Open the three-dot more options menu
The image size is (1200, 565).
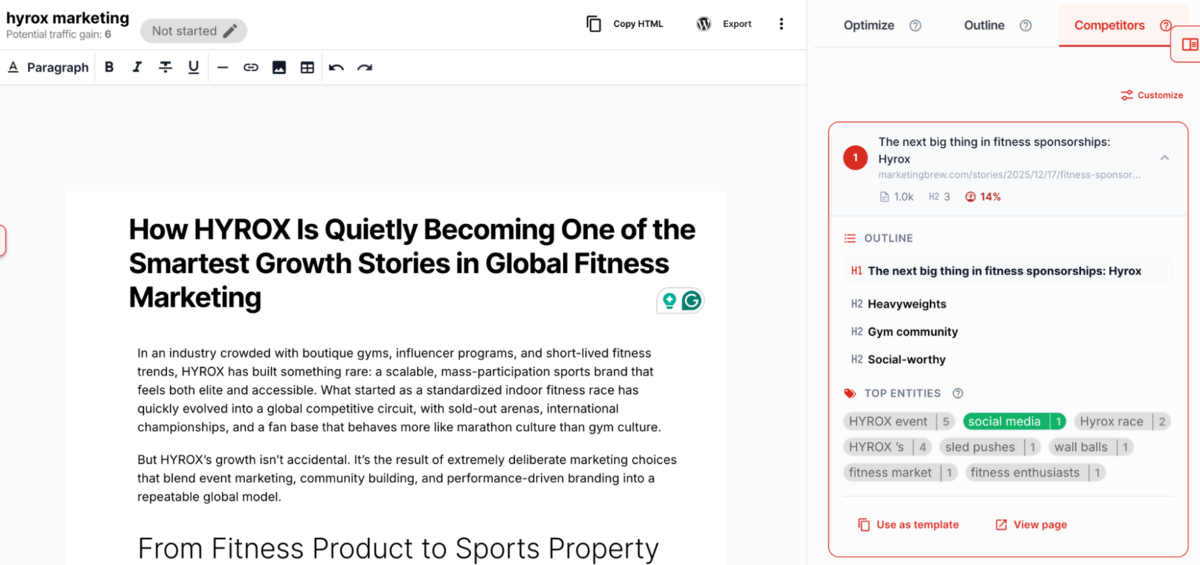point(781,24)
